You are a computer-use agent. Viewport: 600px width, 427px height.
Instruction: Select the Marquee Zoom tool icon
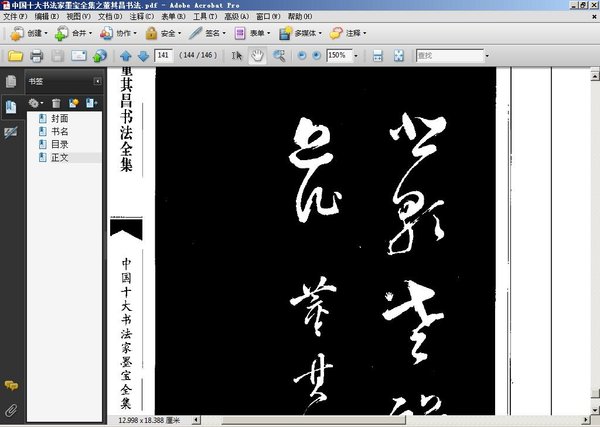[279, 56]
